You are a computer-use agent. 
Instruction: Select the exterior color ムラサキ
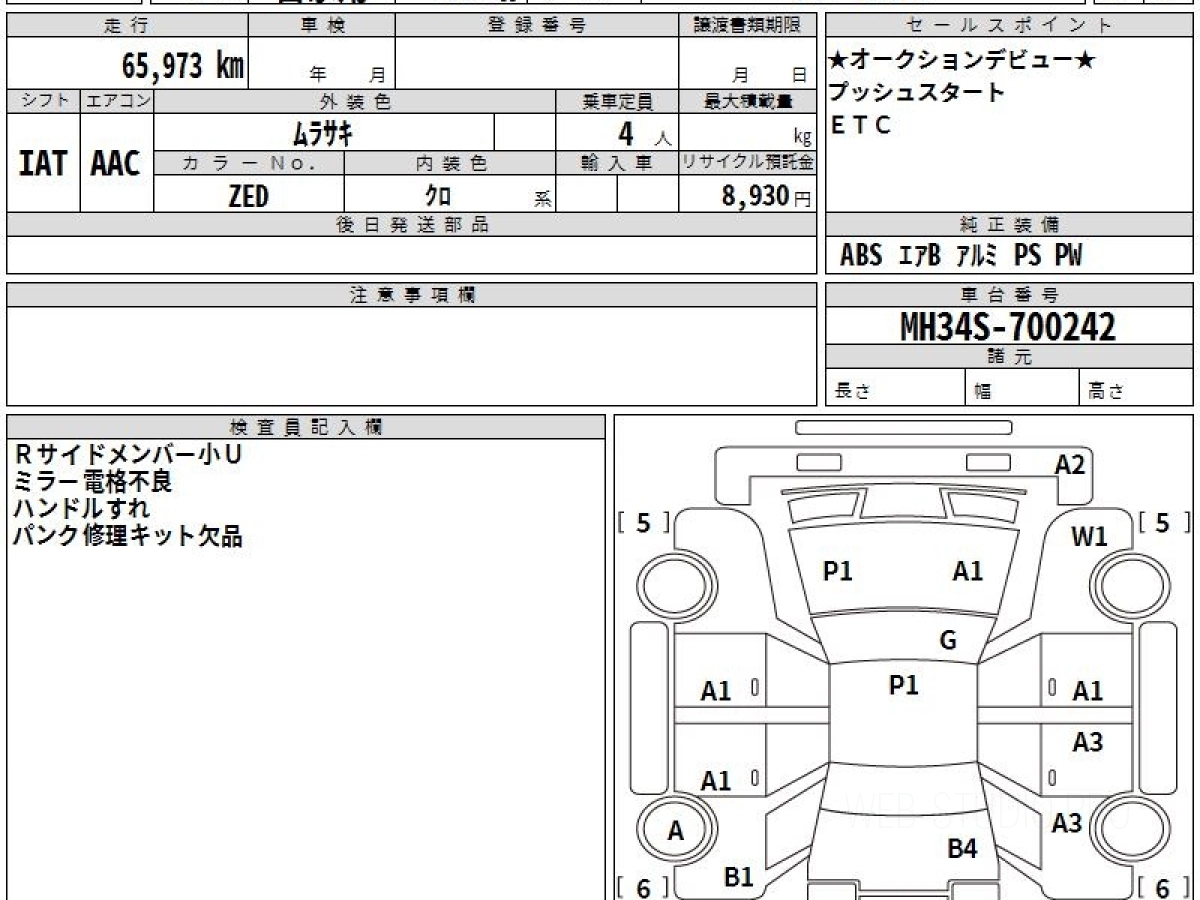(322, 132)
